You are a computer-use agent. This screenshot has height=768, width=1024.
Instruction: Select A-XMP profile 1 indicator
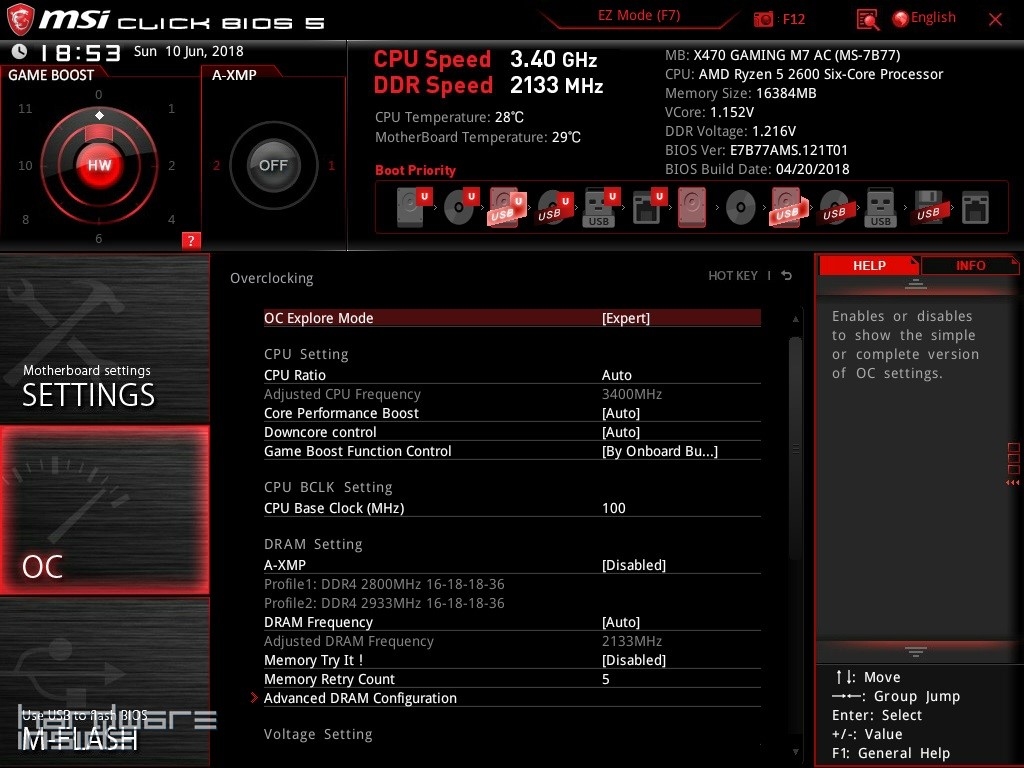click(x=331, y=166)
